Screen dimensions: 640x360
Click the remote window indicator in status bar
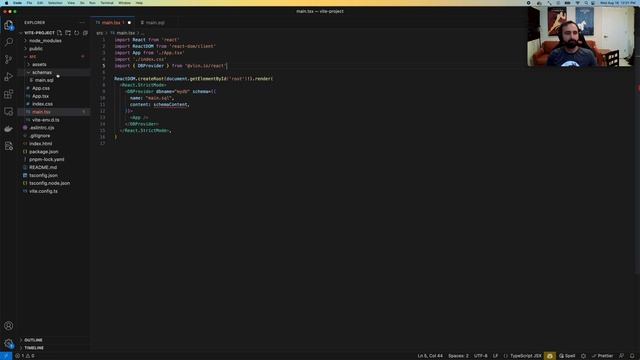[x=6, y=356]
